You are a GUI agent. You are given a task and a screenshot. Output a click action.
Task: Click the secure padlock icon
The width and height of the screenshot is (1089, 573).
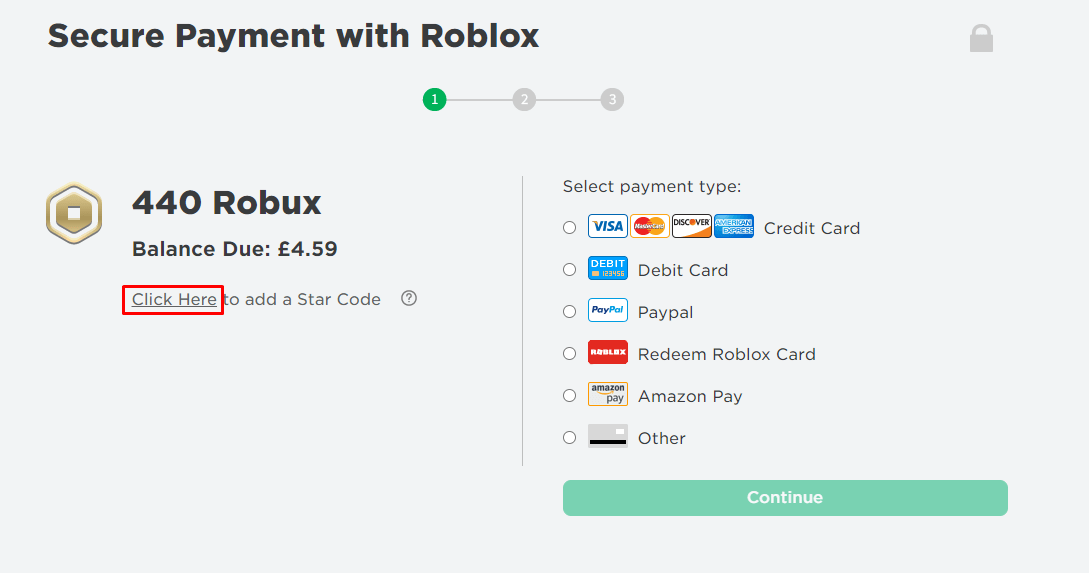(x=981, y=39)
